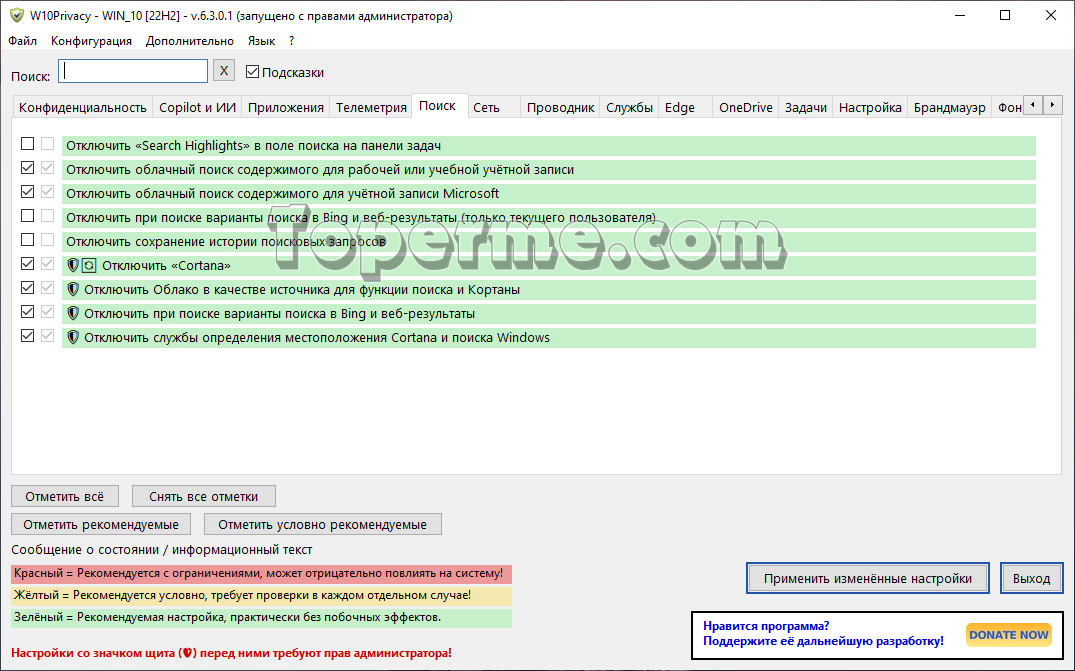Click the shield icon on the «Cortana» row
The image size is (1075, 671).
[73, 265]
